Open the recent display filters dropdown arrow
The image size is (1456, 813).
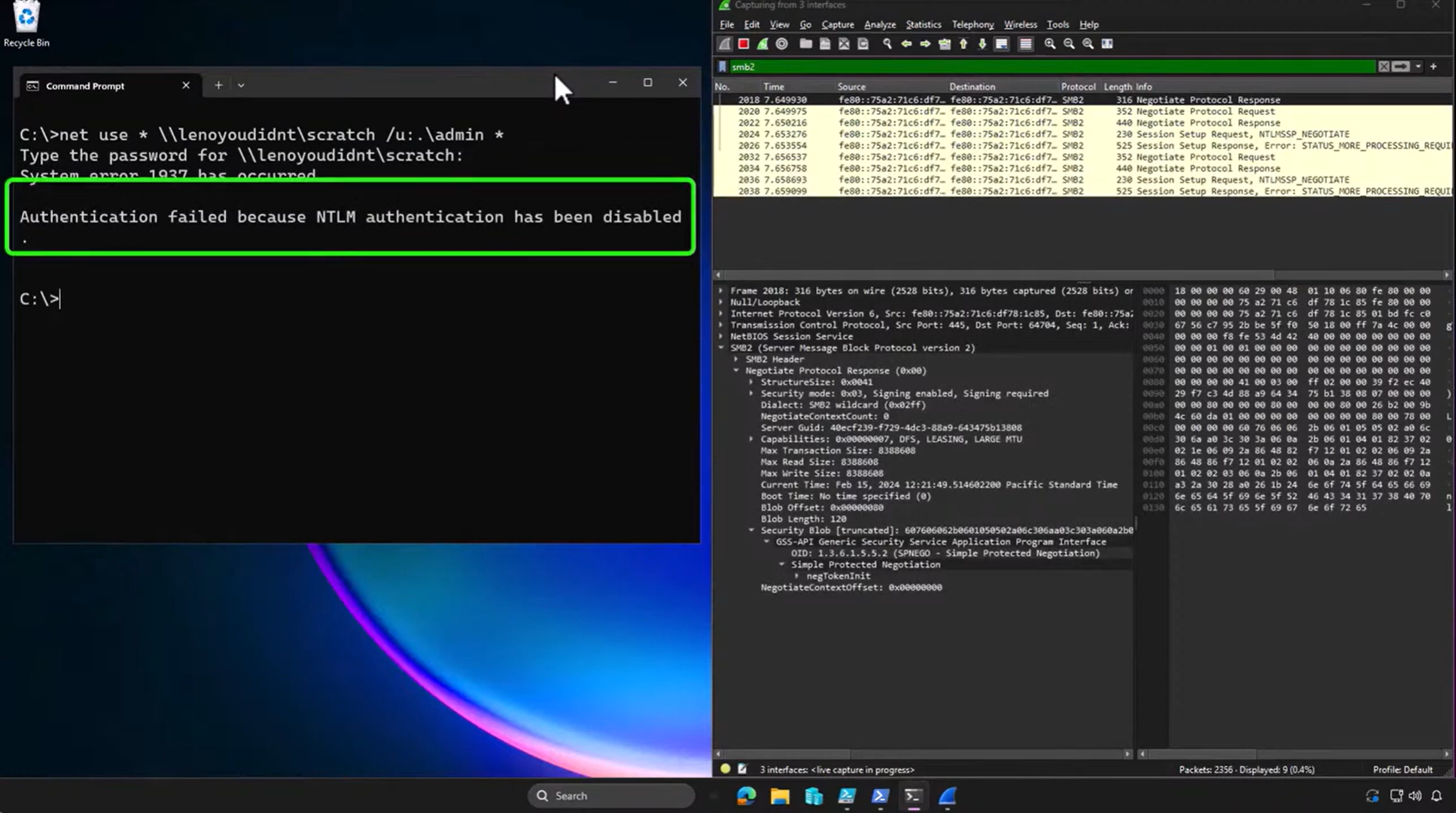click(x=1418, y=67)
